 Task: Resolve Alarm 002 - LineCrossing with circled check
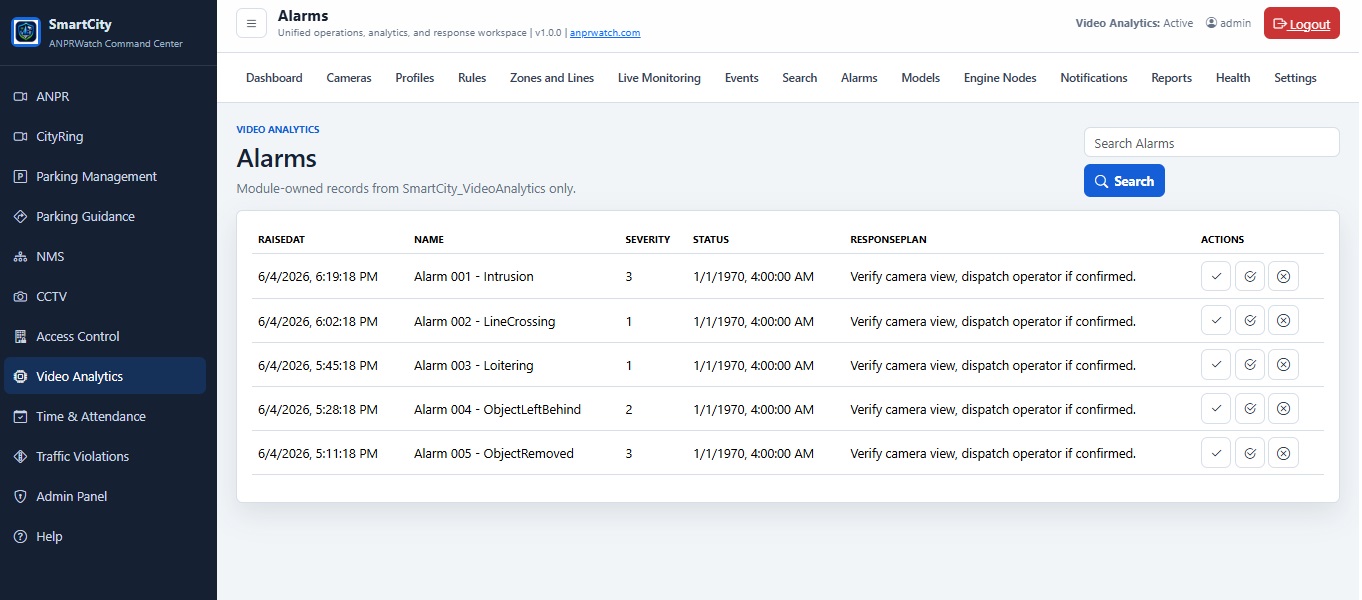(x=1250, y=321)
